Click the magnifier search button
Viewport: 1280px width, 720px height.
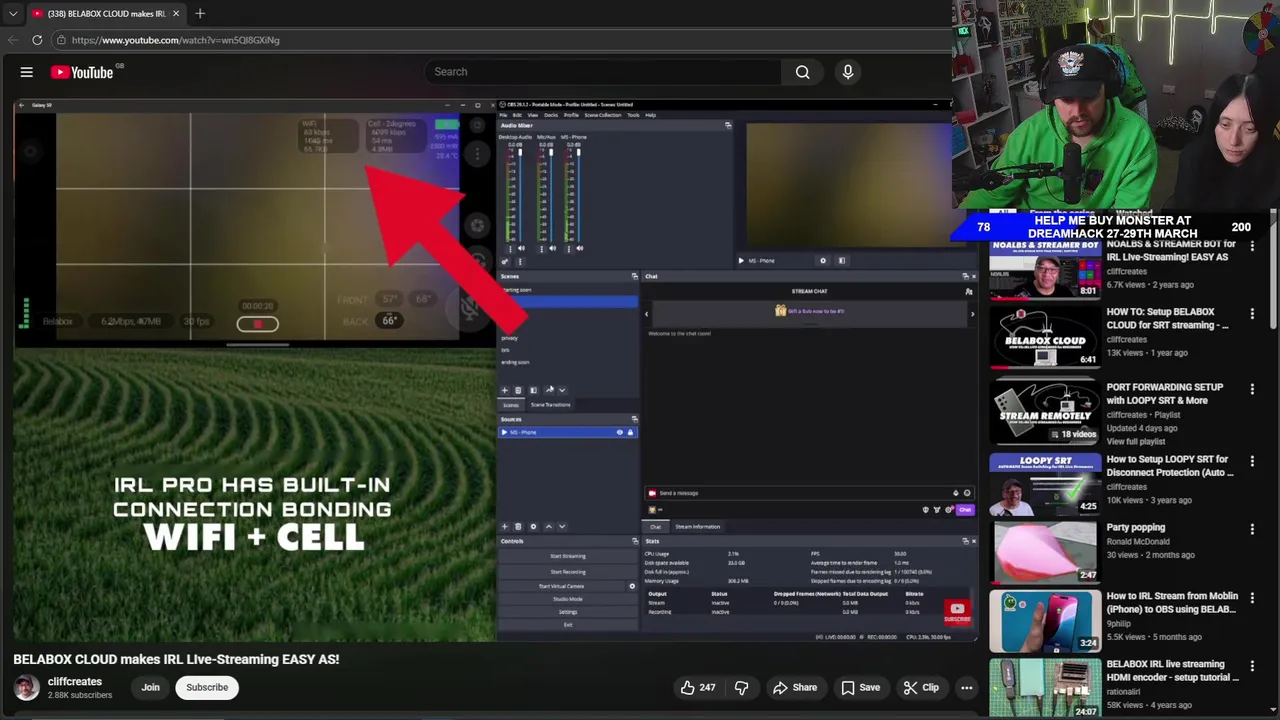802,72
